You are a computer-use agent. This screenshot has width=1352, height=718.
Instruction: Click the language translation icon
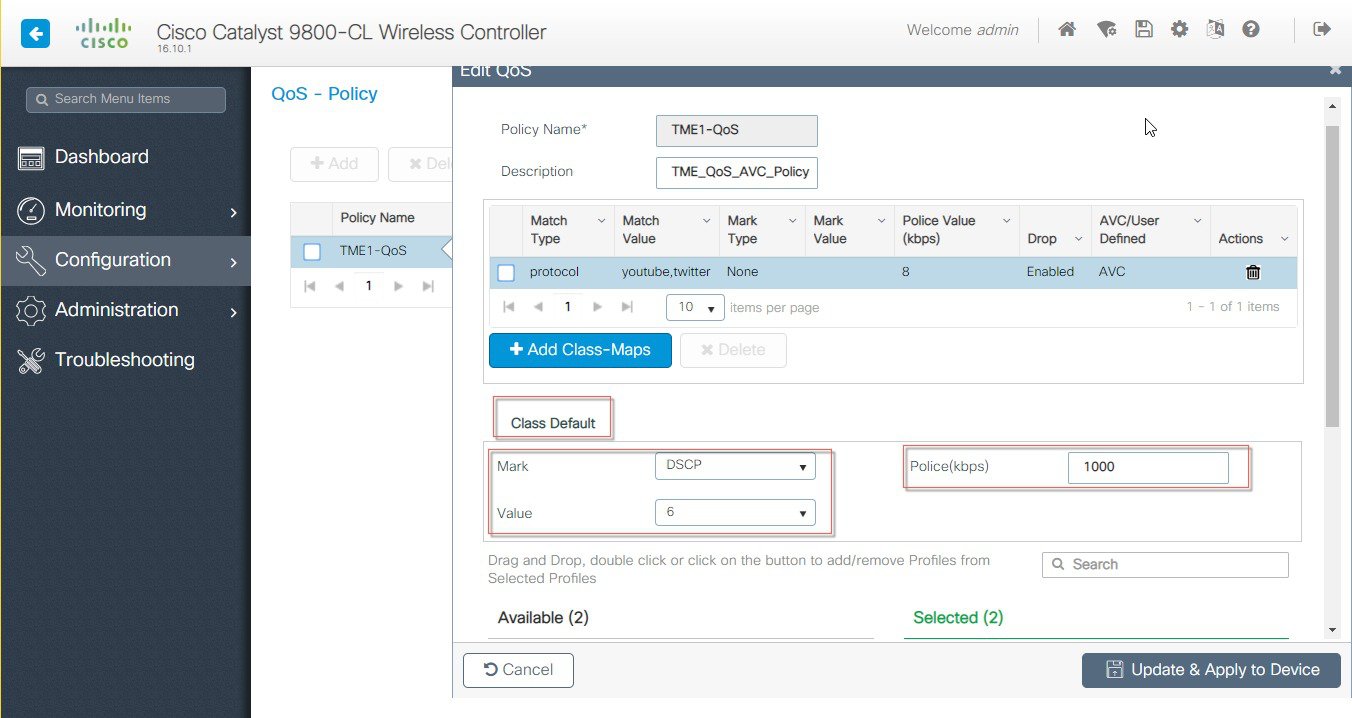click(1215, 30)
